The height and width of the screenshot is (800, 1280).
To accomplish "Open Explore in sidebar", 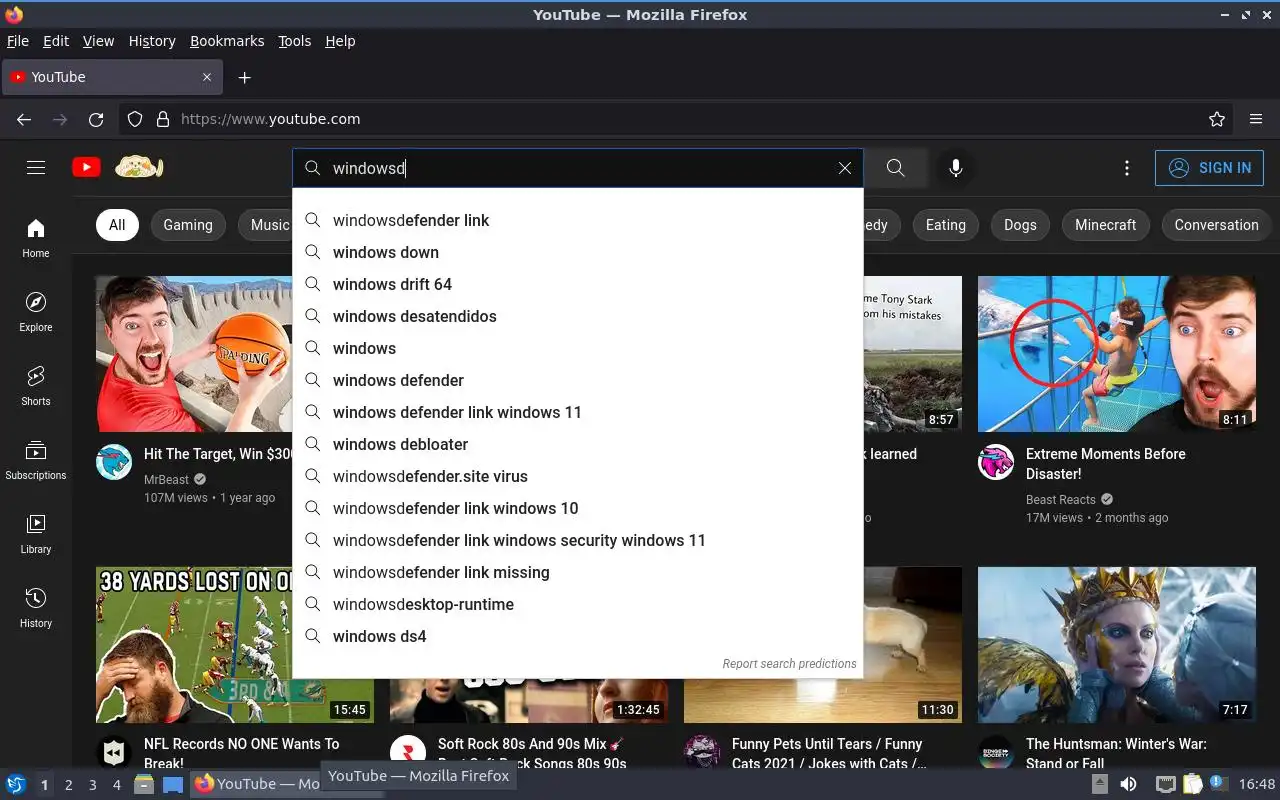I will (36, 313).
